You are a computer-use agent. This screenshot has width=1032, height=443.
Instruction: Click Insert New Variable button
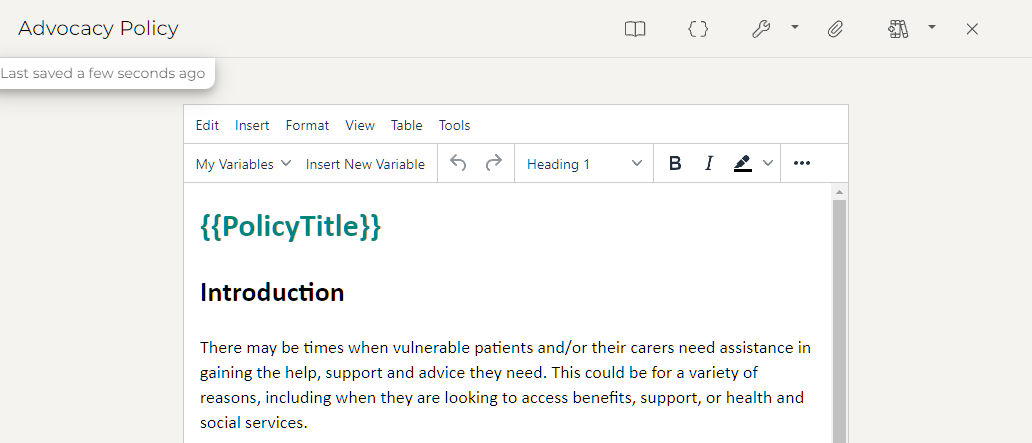tap(365, 164)
